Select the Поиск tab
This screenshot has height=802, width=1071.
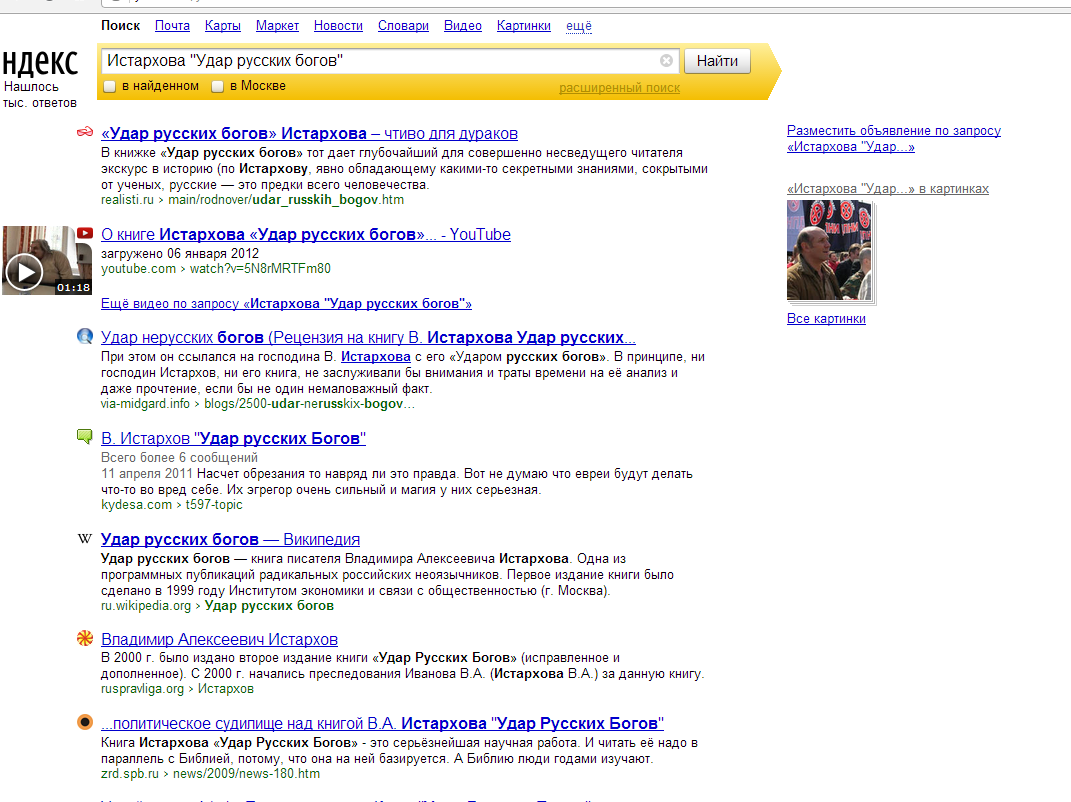tap(120, 26)
